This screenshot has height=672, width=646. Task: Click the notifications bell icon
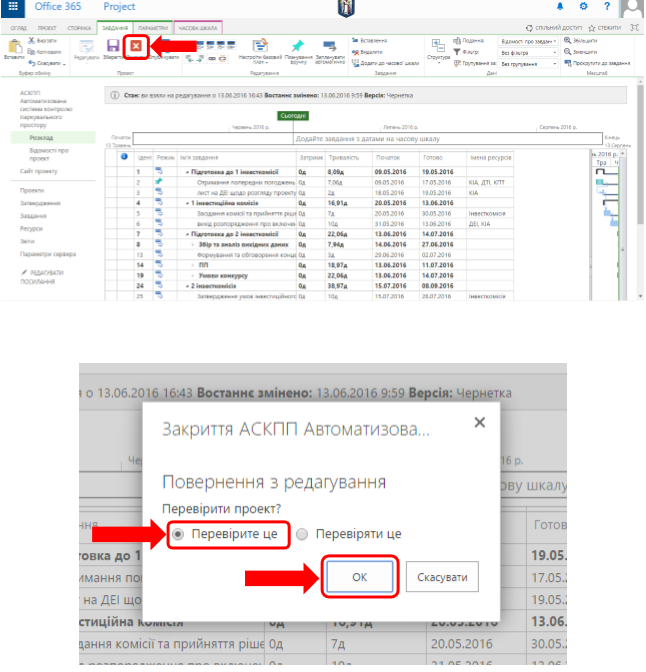coord(559,7)
